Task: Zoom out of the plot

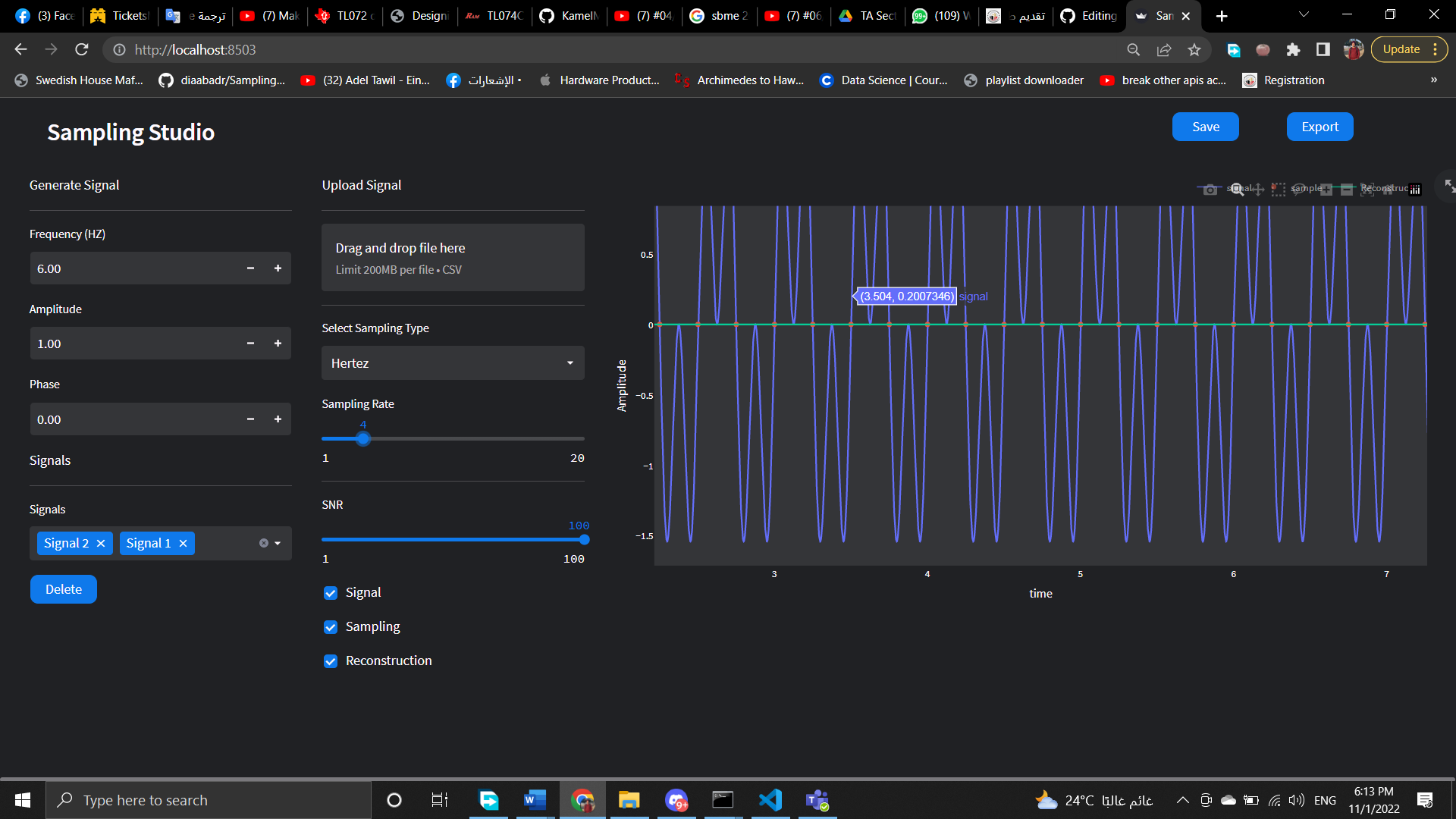Action: (1347, 190)
